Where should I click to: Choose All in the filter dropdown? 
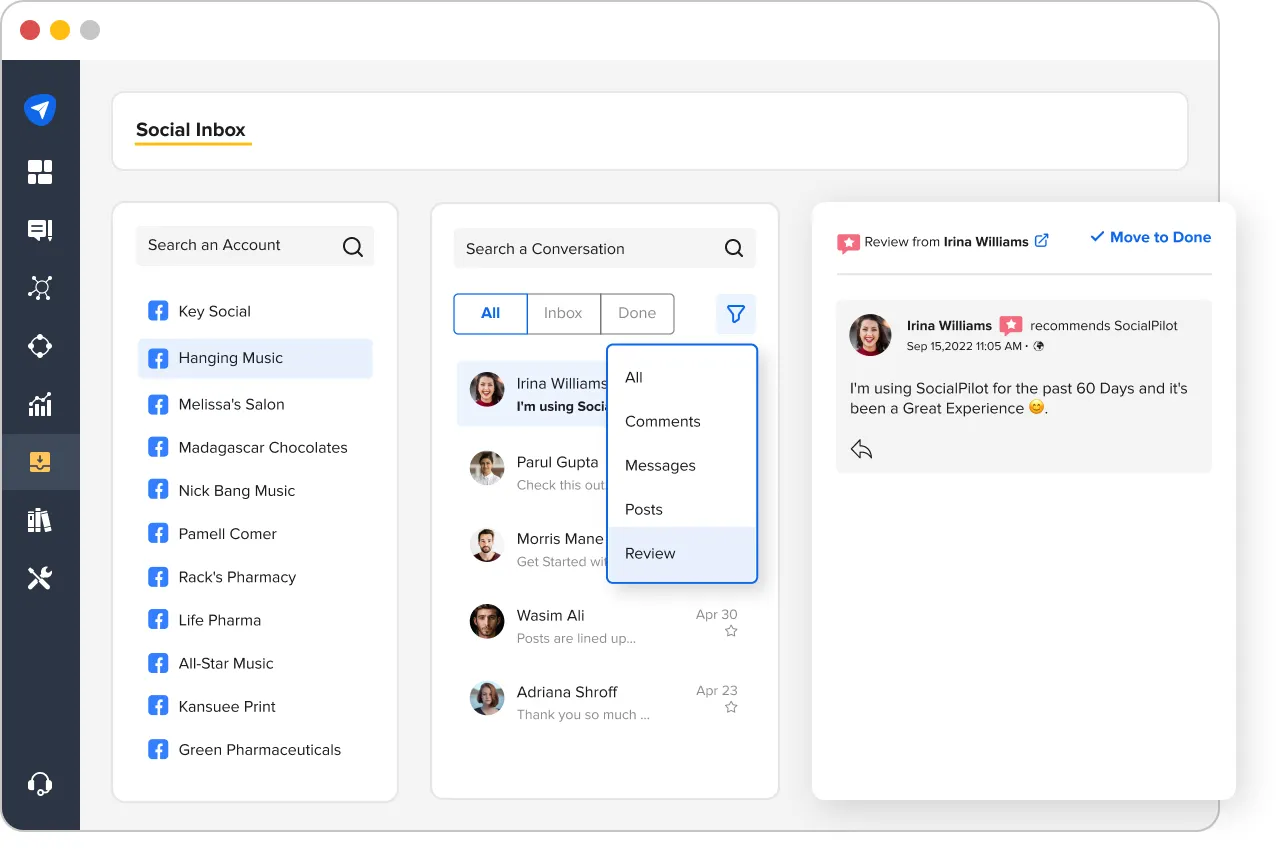[x=682, y=377]
